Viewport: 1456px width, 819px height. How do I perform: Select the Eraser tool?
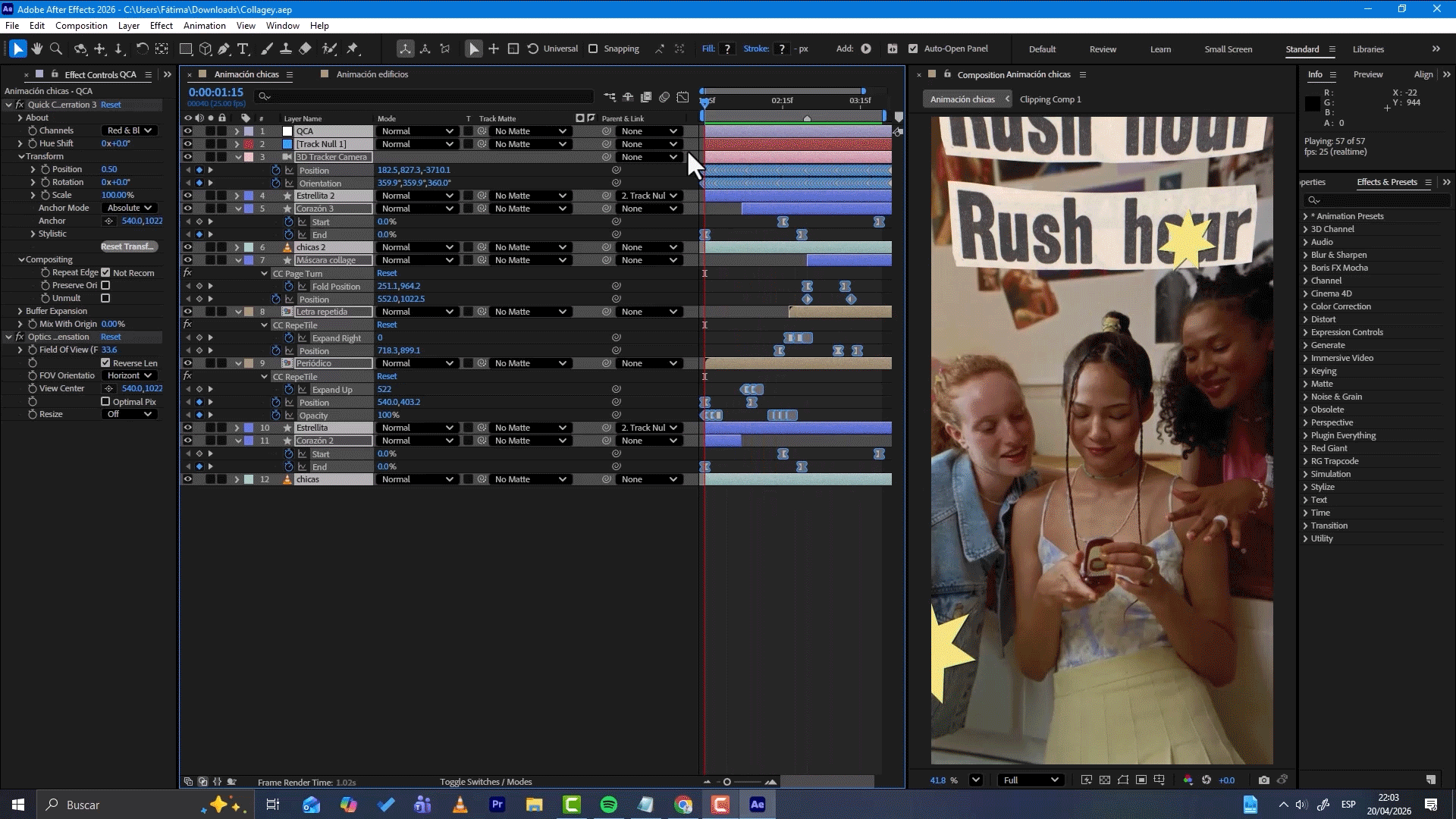pyautogui.click(x=306, y=49)
